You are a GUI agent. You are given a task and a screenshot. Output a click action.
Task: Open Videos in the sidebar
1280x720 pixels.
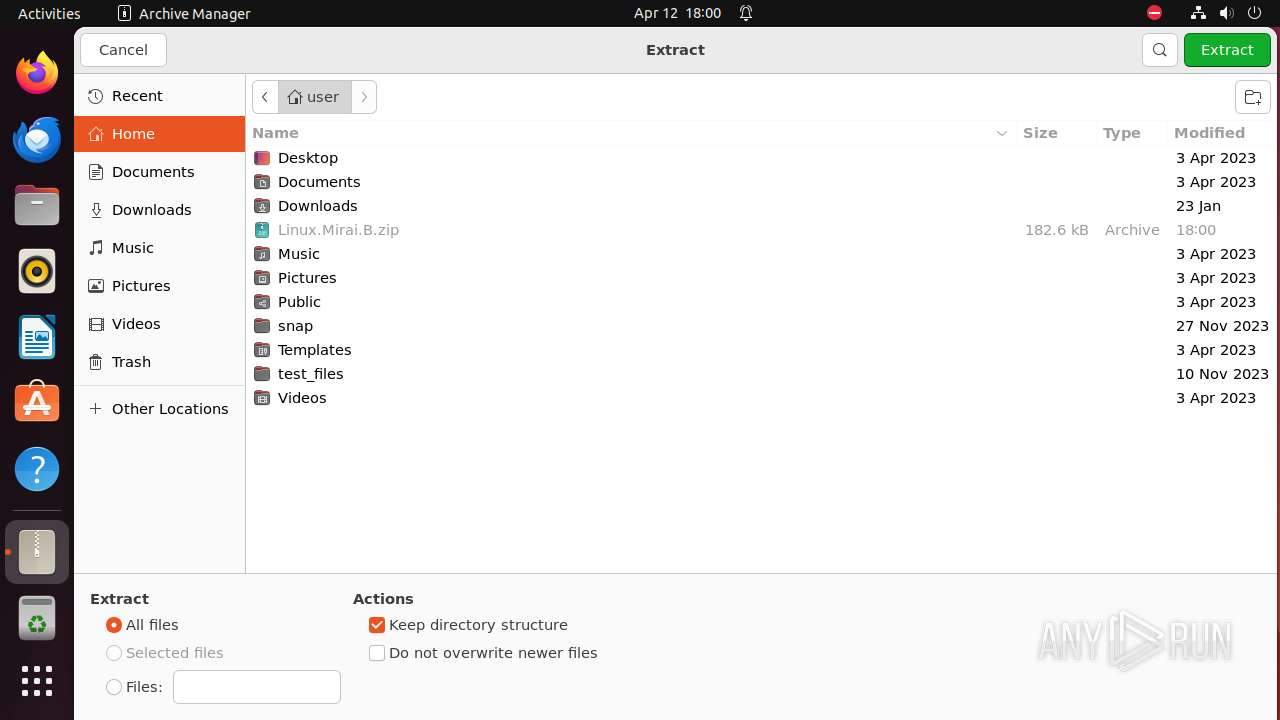(x=160, y=324)
